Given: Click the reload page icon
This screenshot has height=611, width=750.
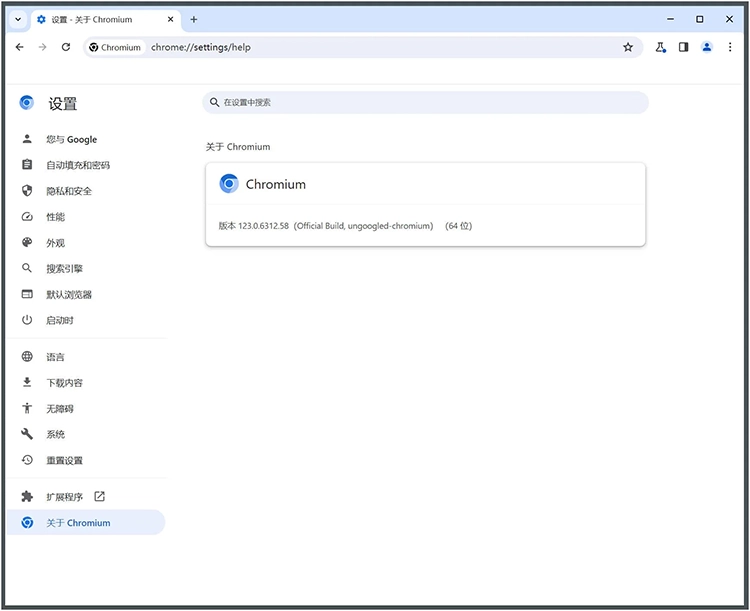Looking at the screenshot, I should (66, 47).
